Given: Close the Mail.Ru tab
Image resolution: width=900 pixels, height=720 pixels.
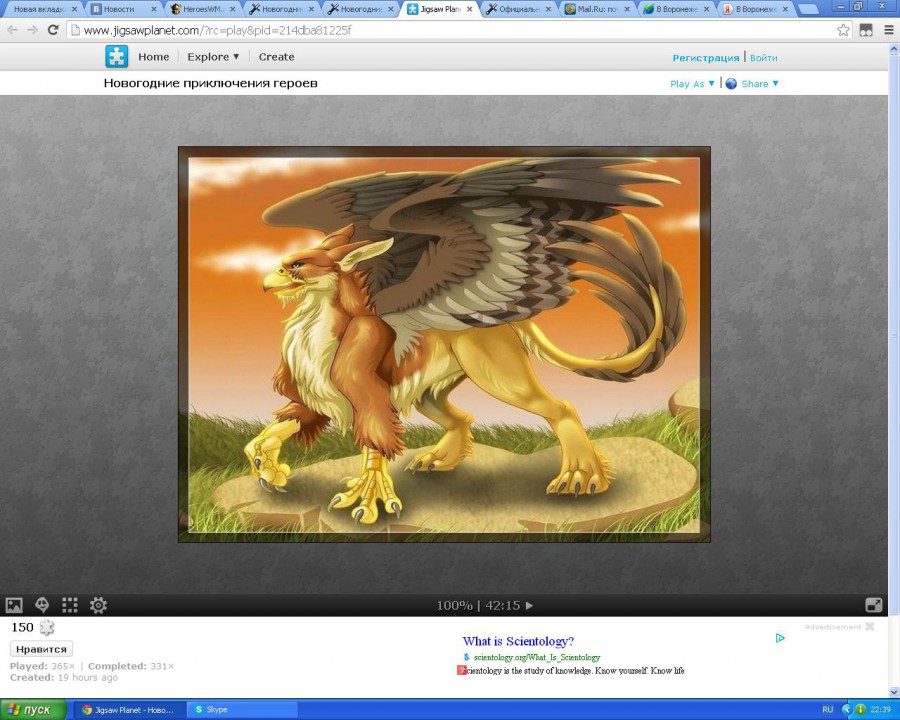Looking at the screenshot, I should pos(627,9).
